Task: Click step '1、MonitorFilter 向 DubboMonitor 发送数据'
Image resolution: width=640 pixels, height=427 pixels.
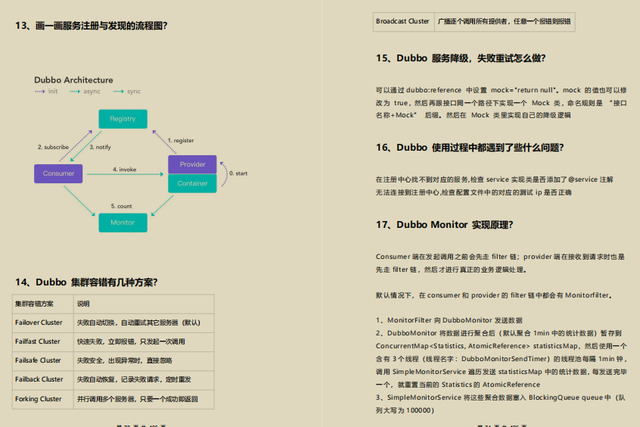Action: (449, 320)
